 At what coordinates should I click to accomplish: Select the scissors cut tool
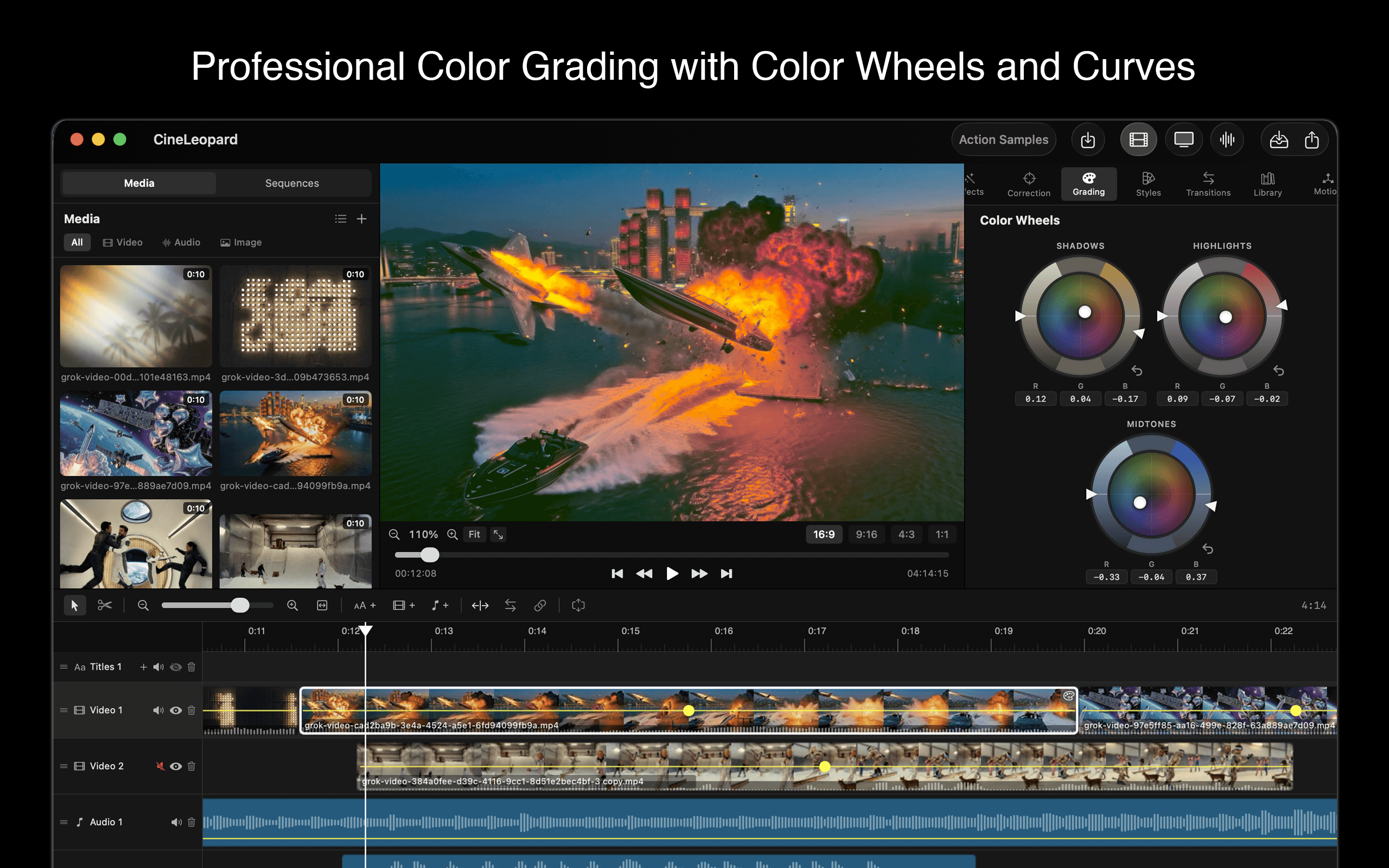(105, 605)
